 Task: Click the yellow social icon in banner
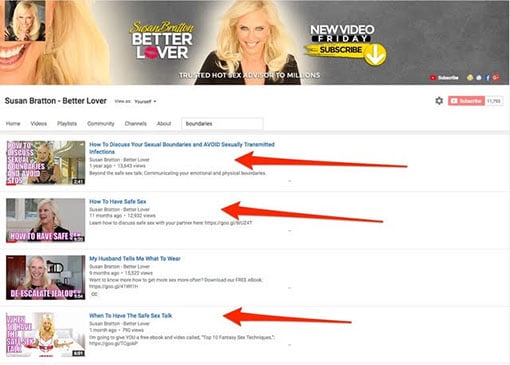coord(470,78)
